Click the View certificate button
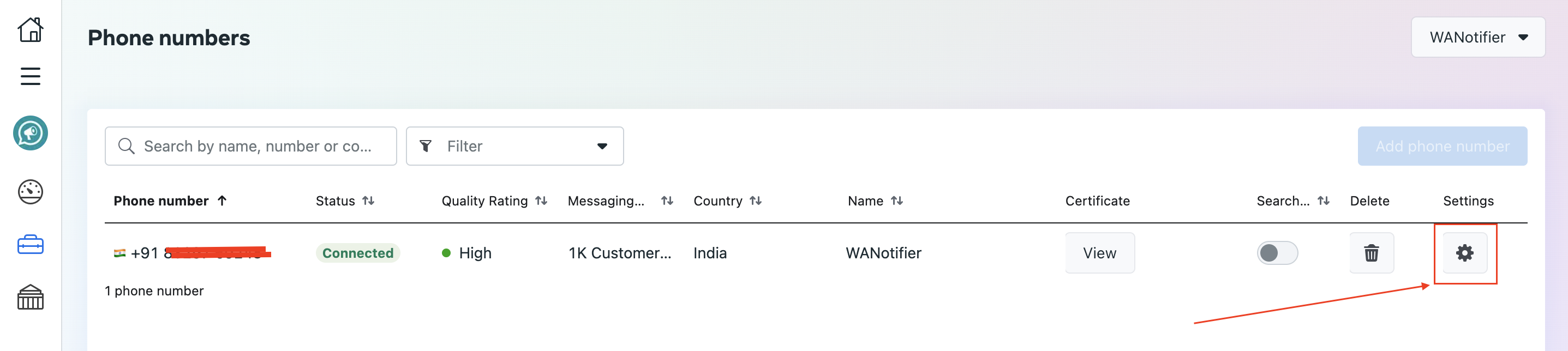The image size is (1568, 351). (x=1099, y=252)
